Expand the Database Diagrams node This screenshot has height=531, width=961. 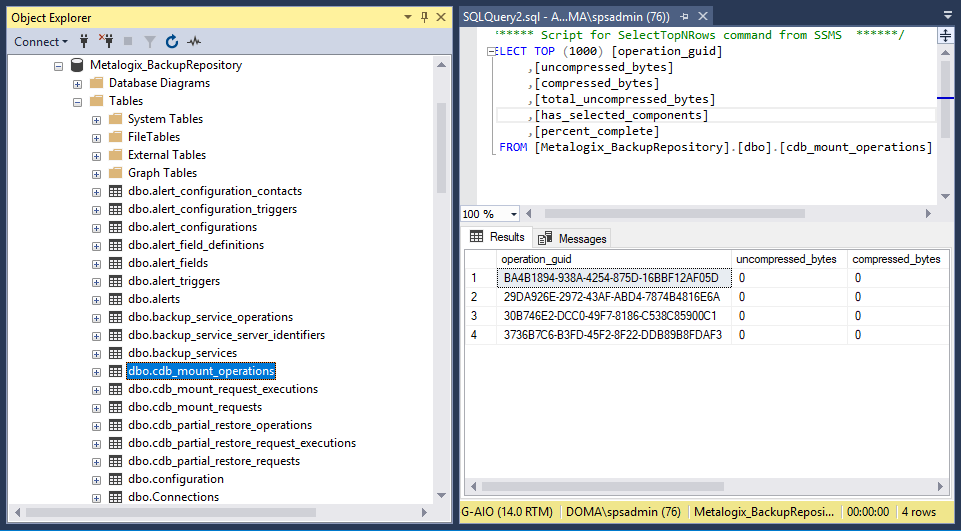click(78, 83)
